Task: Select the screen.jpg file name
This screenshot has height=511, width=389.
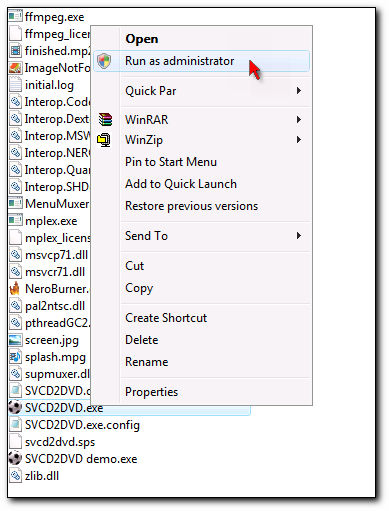Action: pos(52,340)
